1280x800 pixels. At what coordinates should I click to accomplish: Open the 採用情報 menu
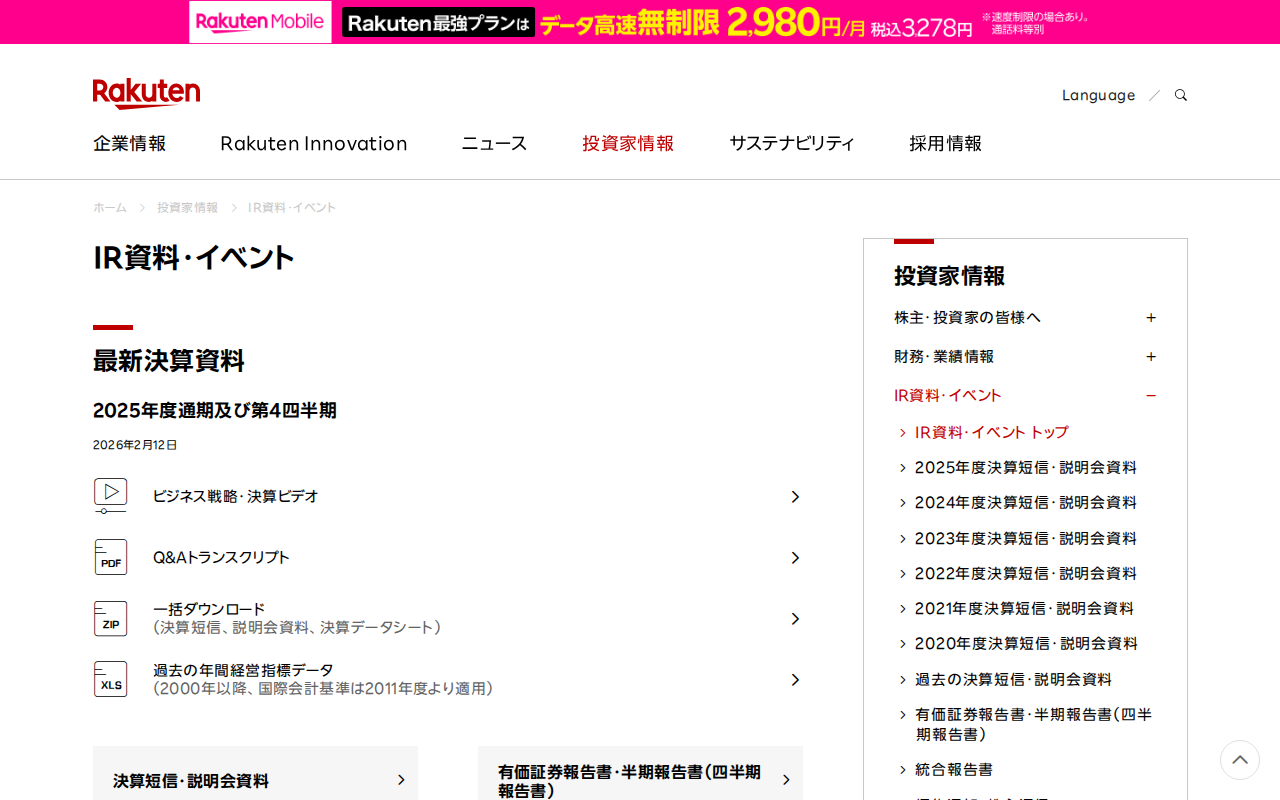pos(945,143)
